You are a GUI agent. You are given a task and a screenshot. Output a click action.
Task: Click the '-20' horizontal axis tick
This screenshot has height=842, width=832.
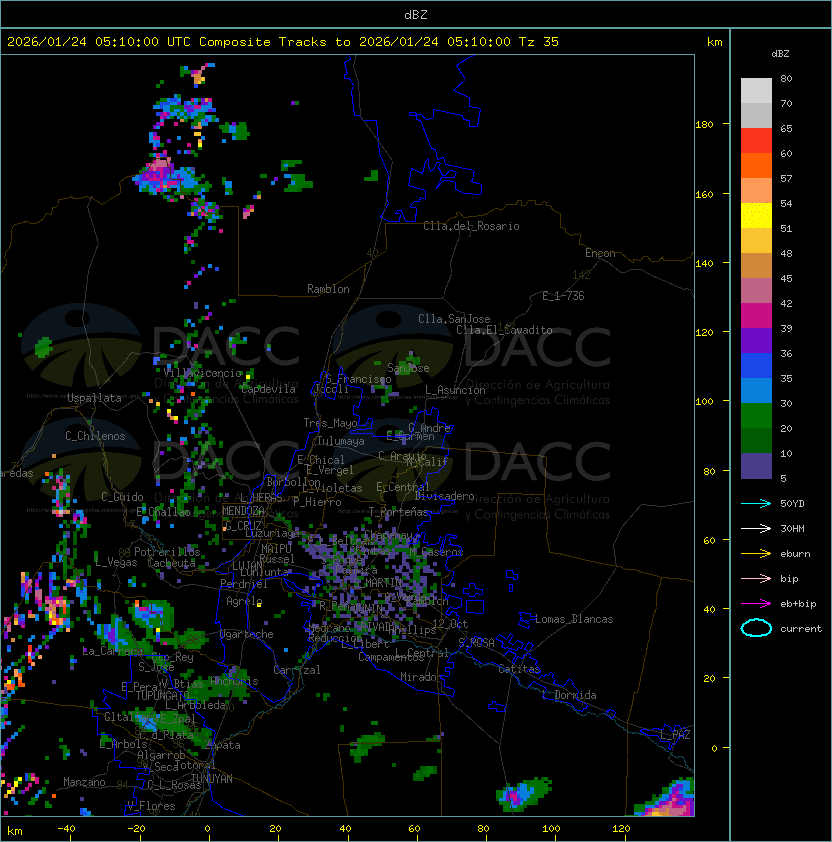pyautogui.click(x=136, y=829)
